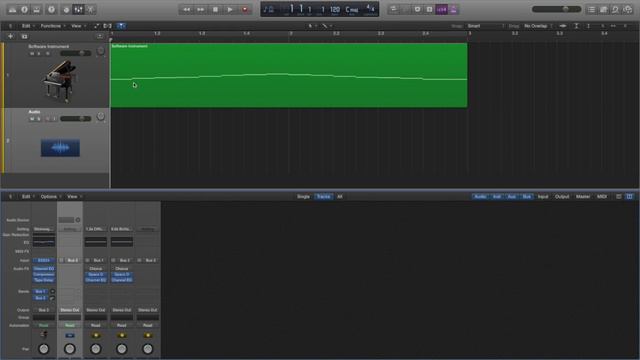Viewport: 640px width, 360px height.
Task: Open the Note Pads button
Action: [603, 9]
